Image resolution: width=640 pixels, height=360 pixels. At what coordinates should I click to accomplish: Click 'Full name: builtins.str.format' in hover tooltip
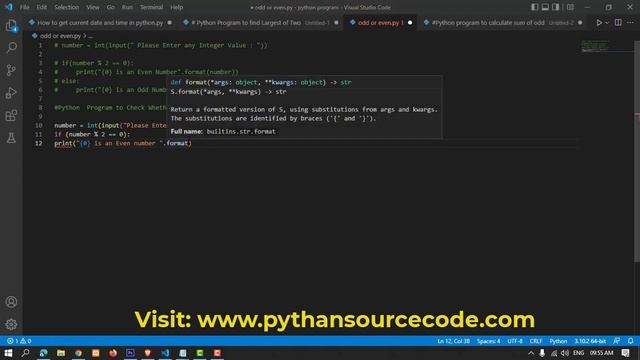(223, 131)
